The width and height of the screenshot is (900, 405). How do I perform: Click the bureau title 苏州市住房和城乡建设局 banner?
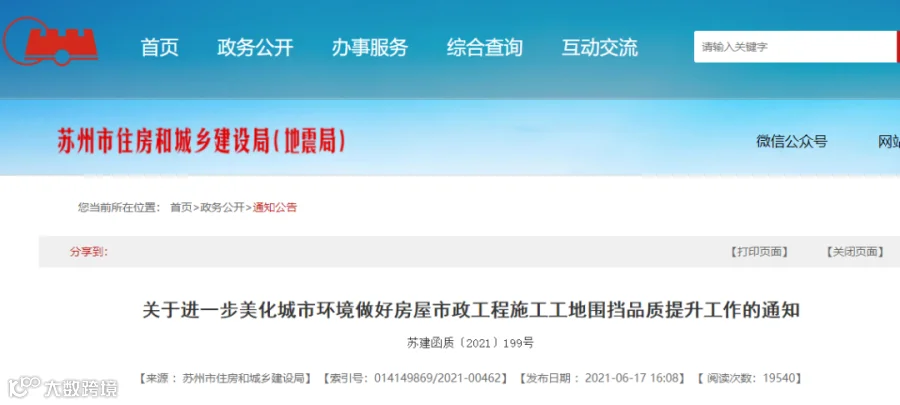(x=201, y=142)
